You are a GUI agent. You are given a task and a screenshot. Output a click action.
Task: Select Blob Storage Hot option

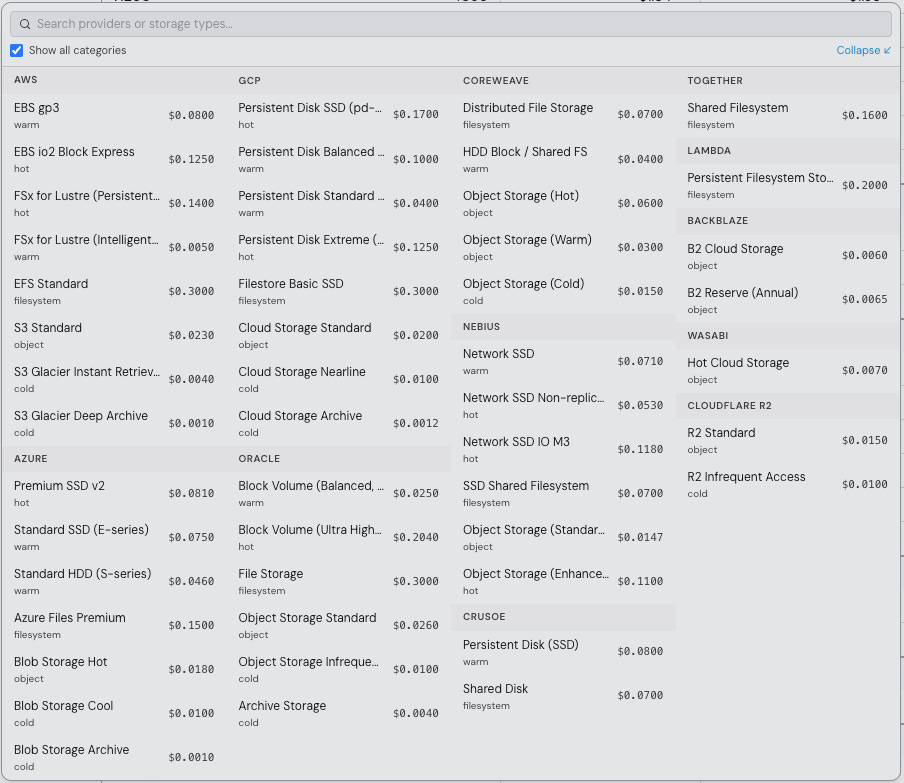click(113, 669)
